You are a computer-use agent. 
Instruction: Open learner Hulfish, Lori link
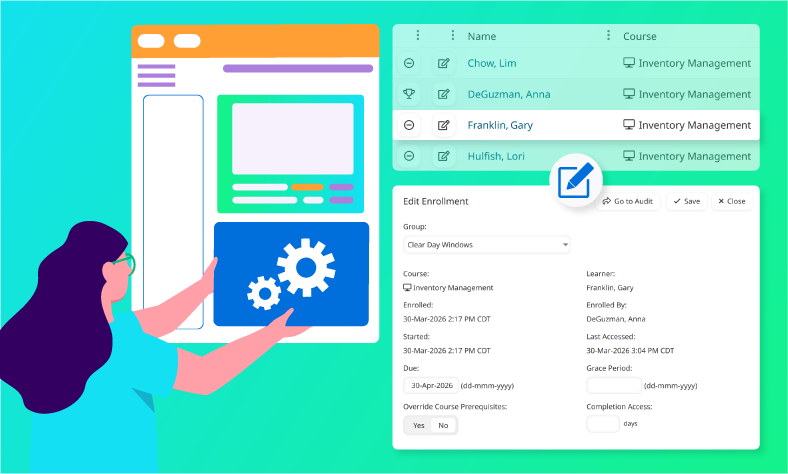pyautogui.click(x=496, y=156)
